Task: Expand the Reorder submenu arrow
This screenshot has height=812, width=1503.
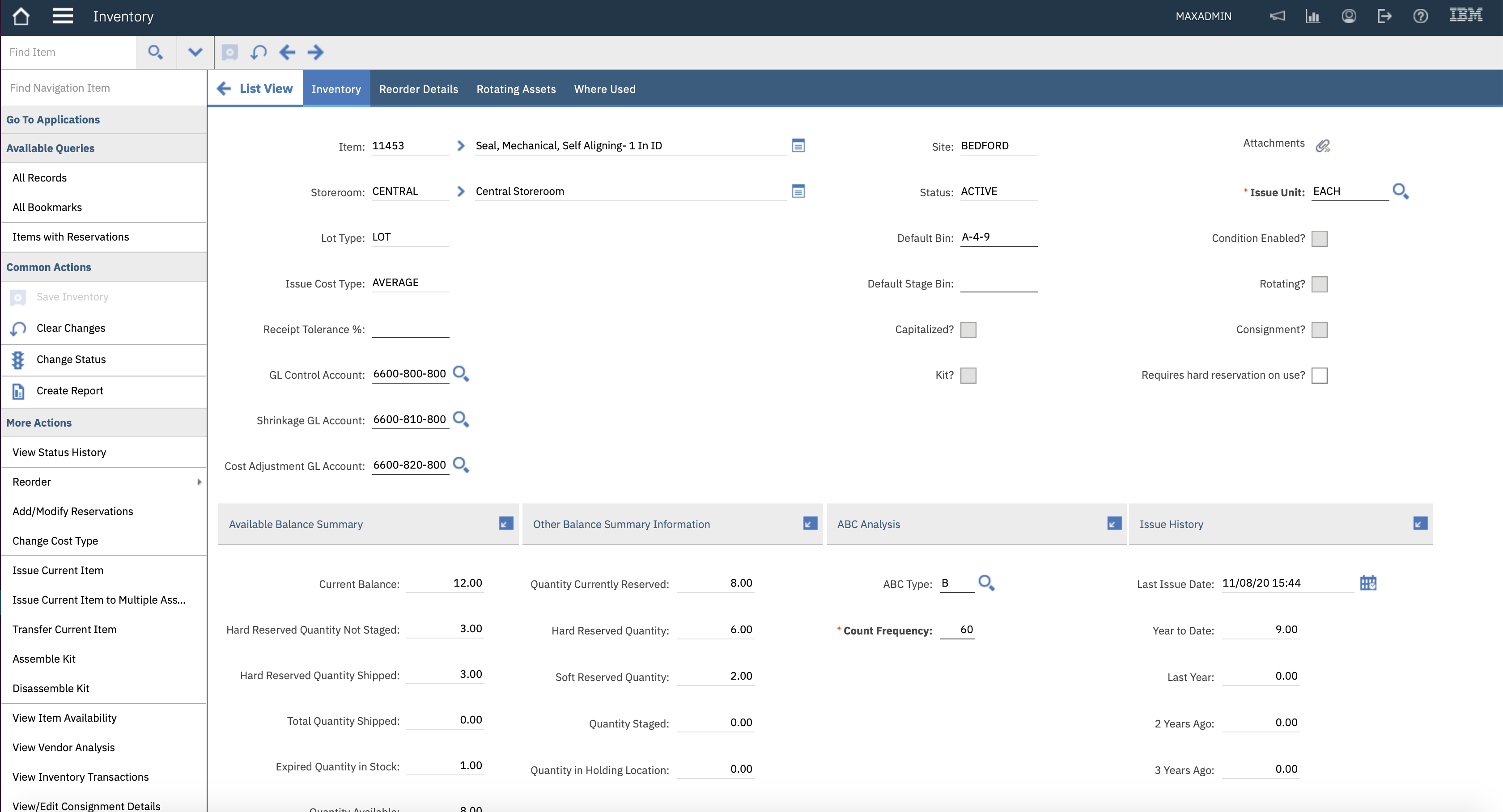Action: point(199,482)
